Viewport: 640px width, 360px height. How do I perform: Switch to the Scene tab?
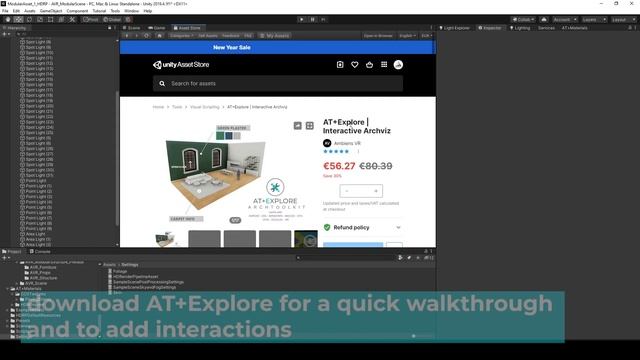coord(131,28)
